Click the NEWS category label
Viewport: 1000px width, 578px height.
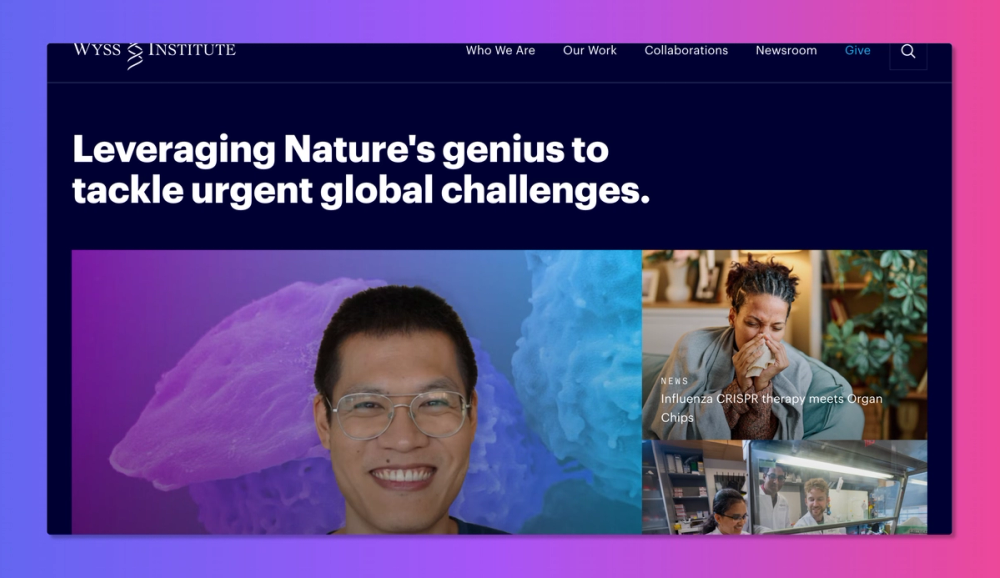674,381
